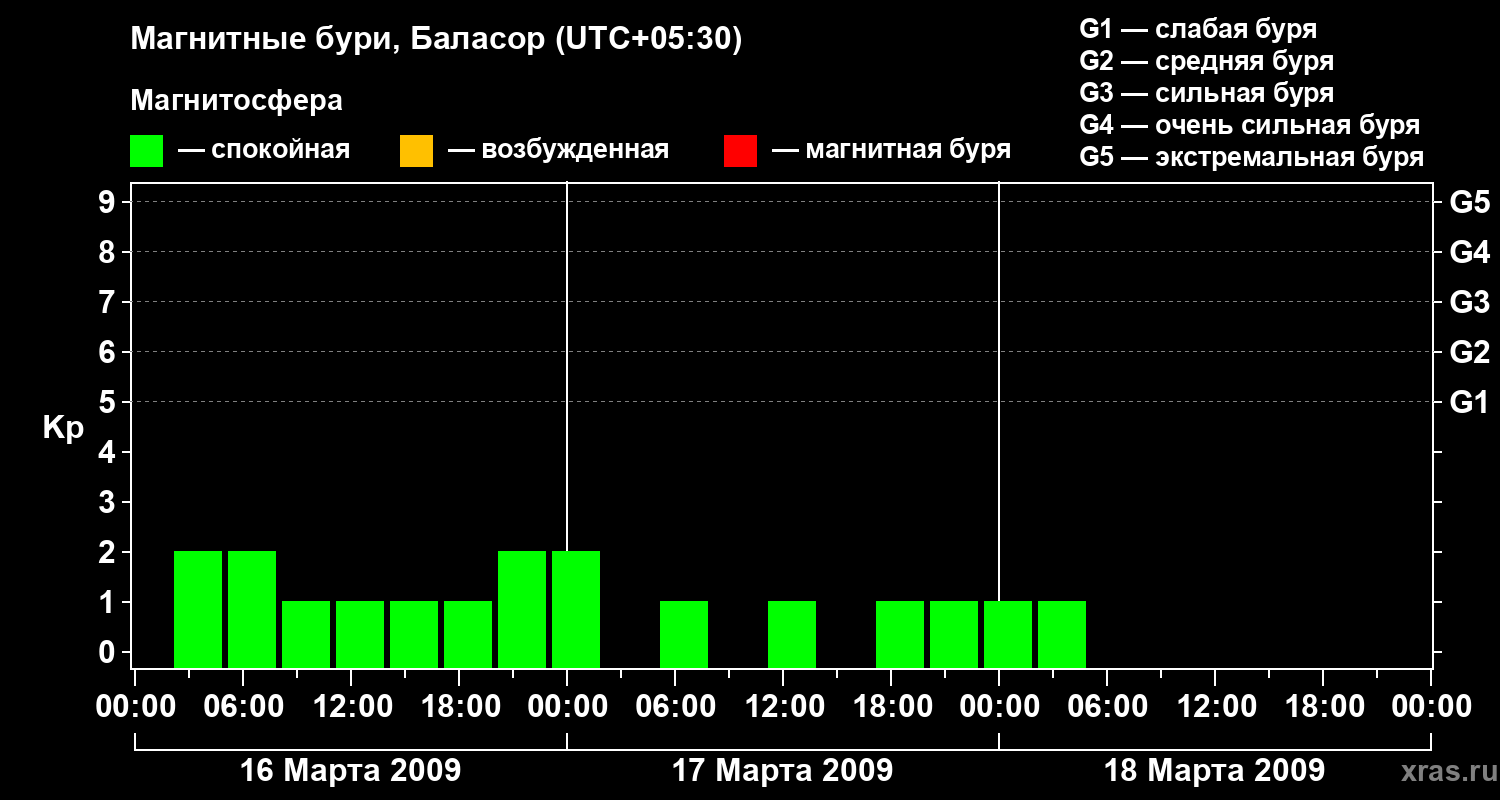Click the 'G1 — слабая буря' legend line
1500x800 pixels.
tap(1198, 29)
